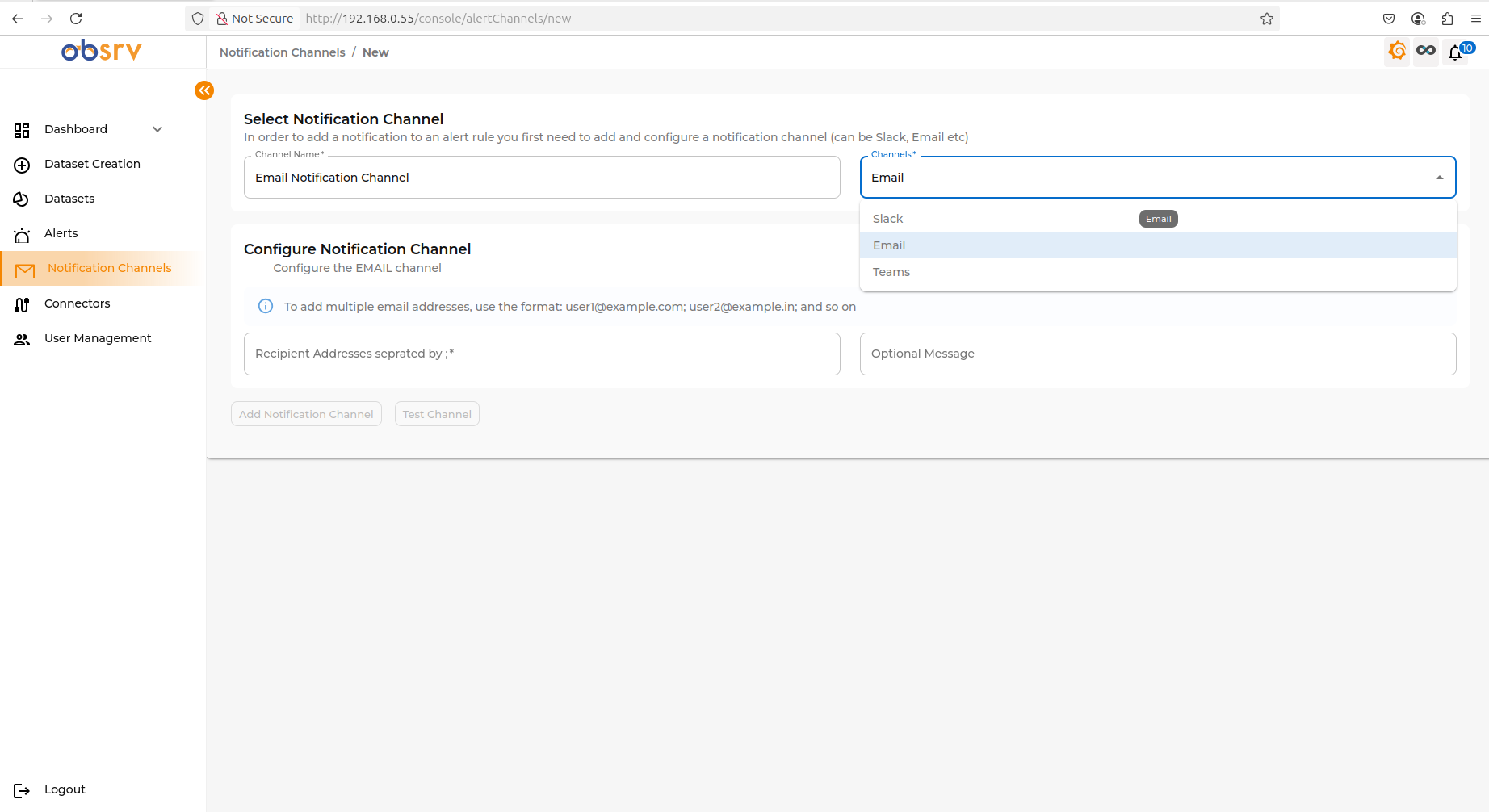Open User Management in sidebar
Image resolution: width=1489 pixels, height=812 pixels.
98,338
